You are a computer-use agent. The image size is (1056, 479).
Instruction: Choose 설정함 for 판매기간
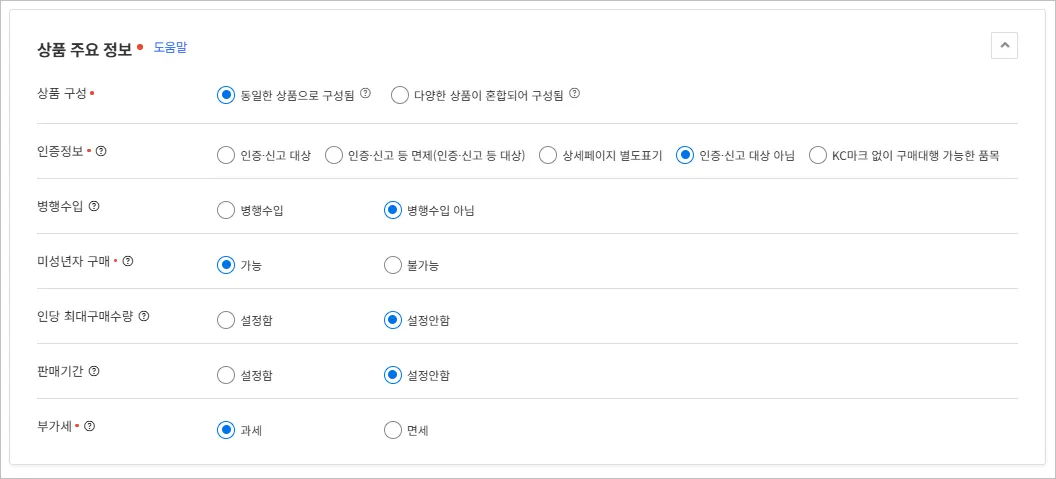226,375
